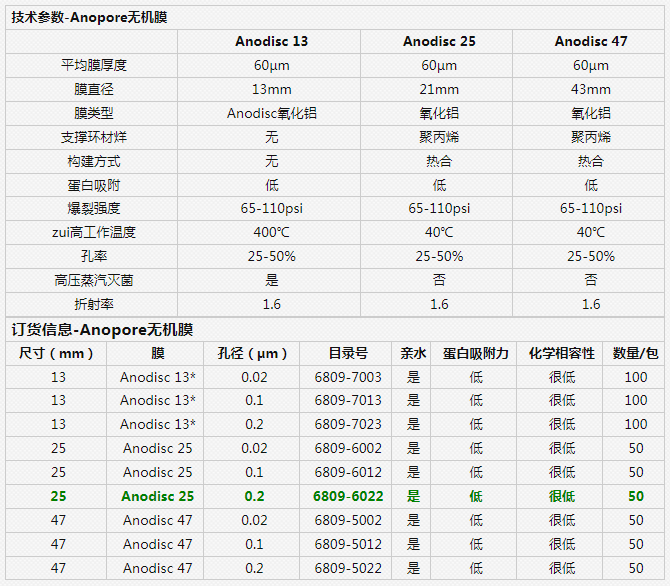Click the 13mm diameter cell
Screen dimensions: 670x586
pos(271,89)
